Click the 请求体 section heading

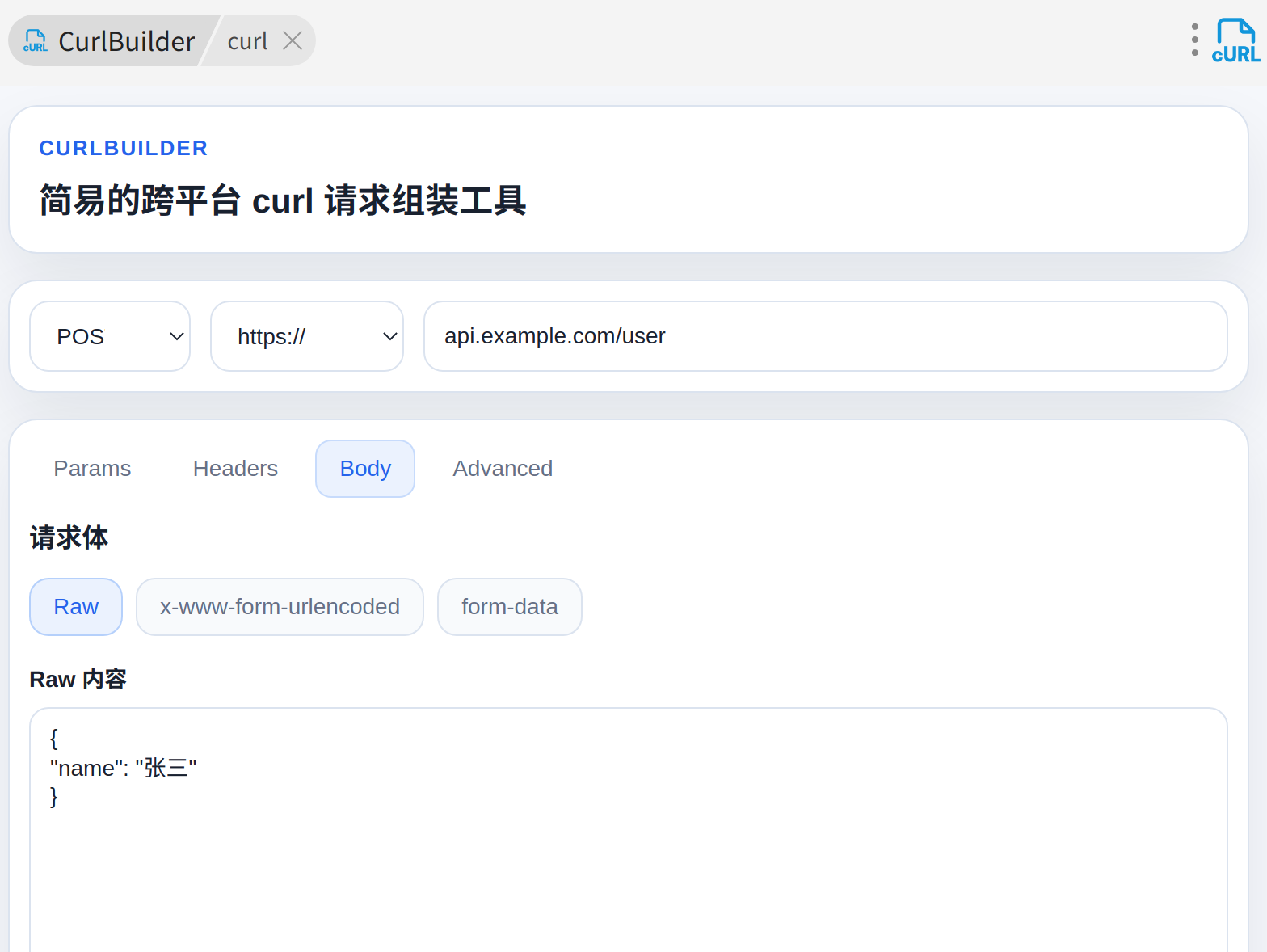tap(69, 538)
